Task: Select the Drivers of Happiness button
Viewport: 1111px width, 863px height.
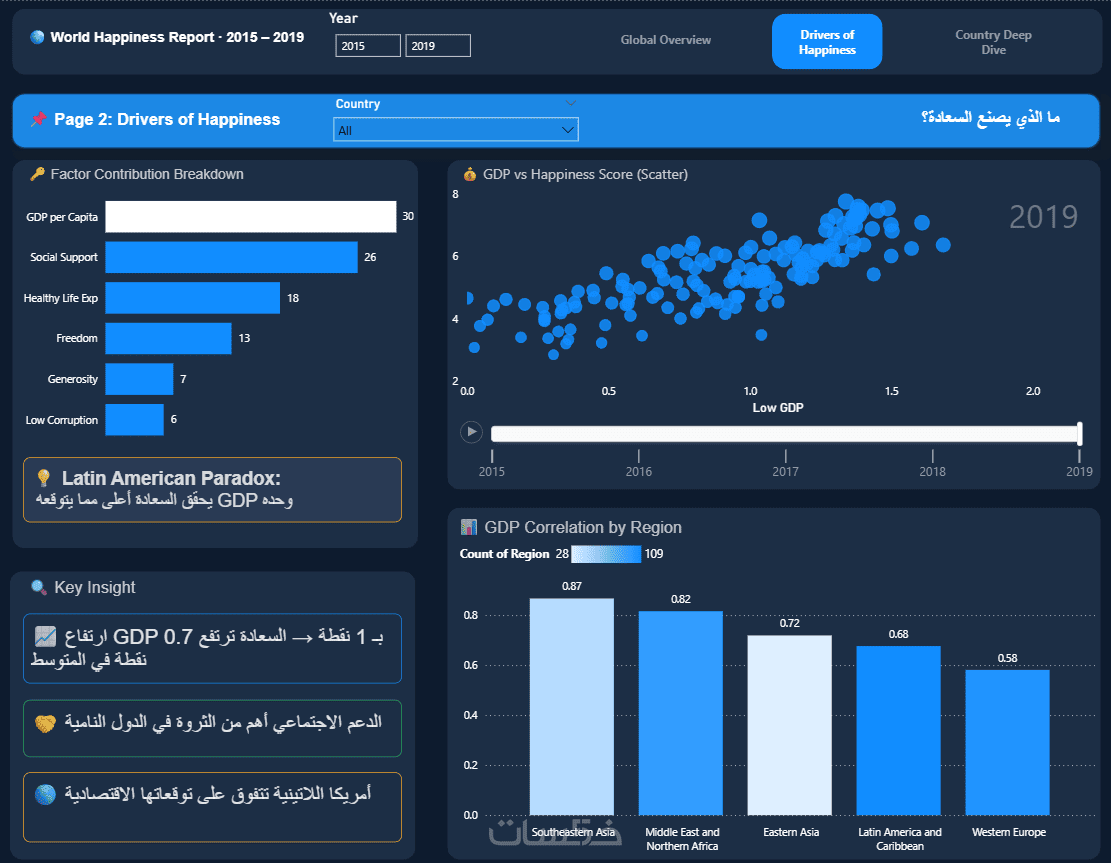Action: pos(827,42)
